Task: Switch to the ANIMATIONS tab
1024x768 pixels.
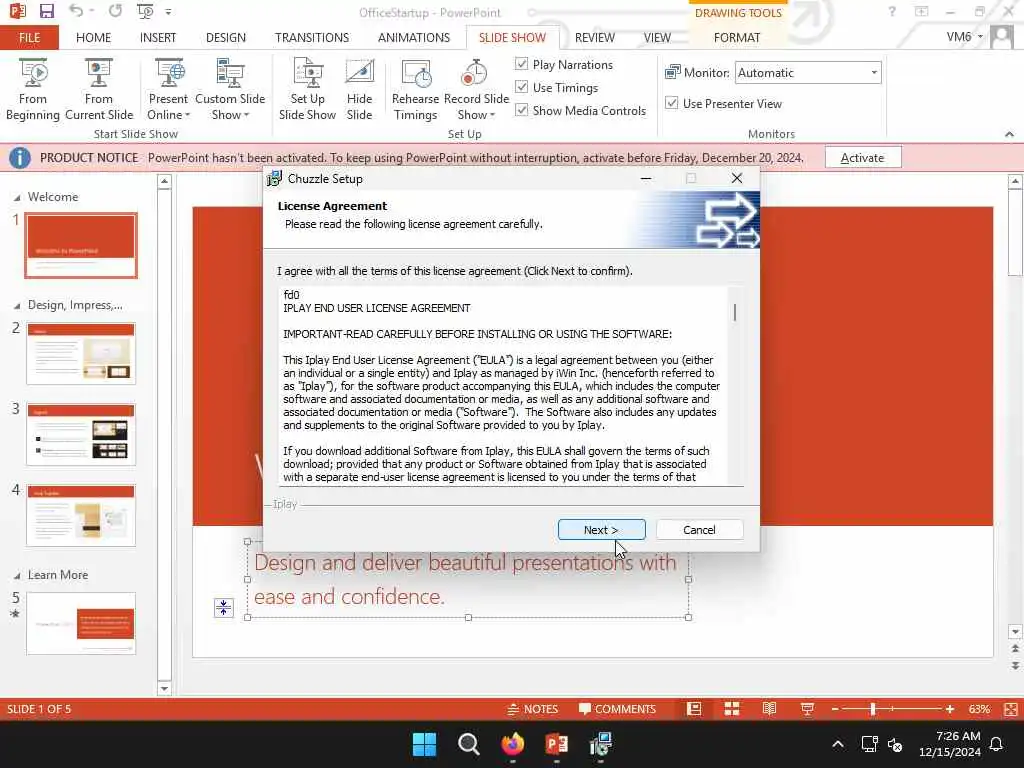Action: [x=414, y=37]
